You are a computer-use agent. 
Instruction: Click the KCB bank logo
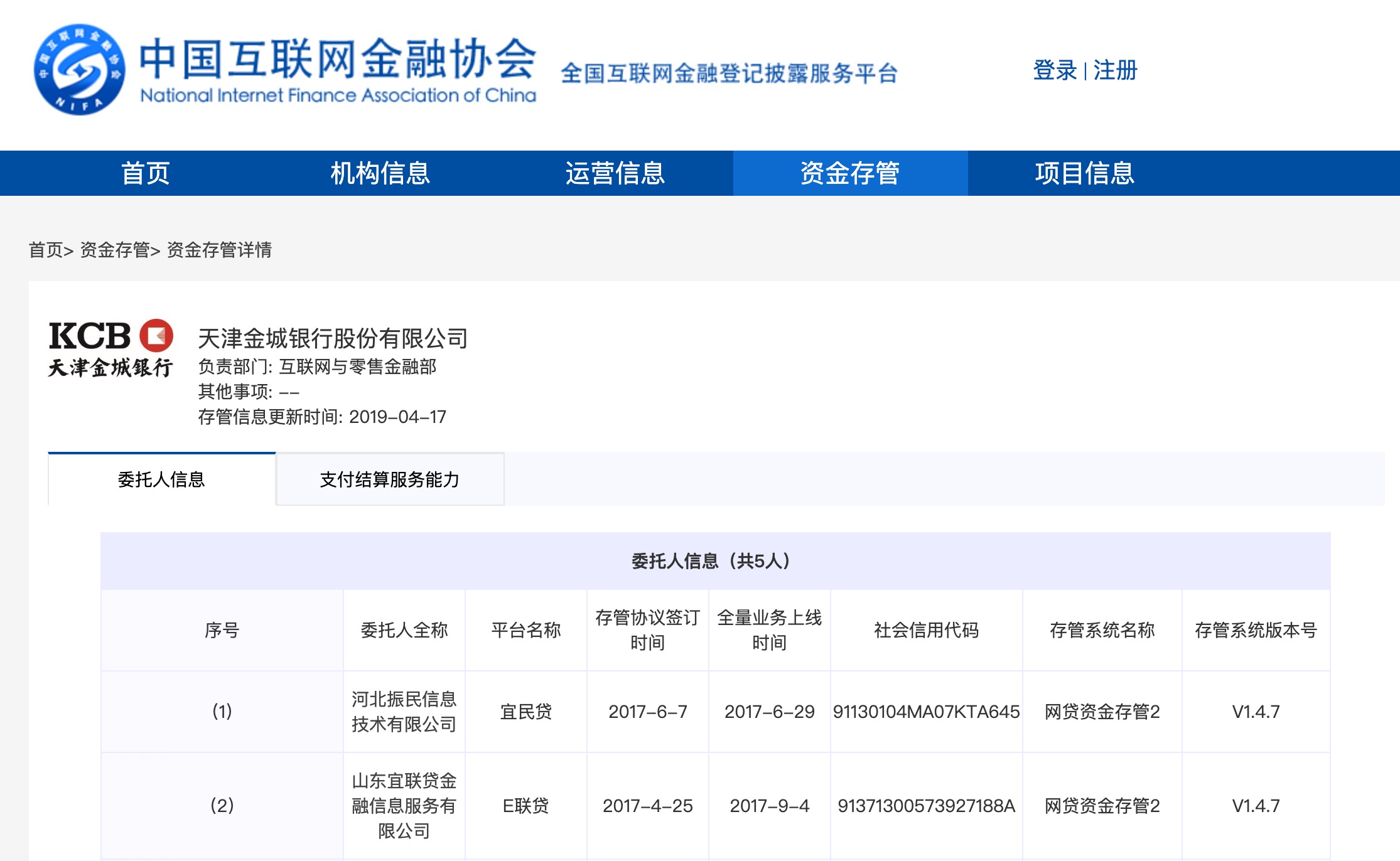click(110, 349)
